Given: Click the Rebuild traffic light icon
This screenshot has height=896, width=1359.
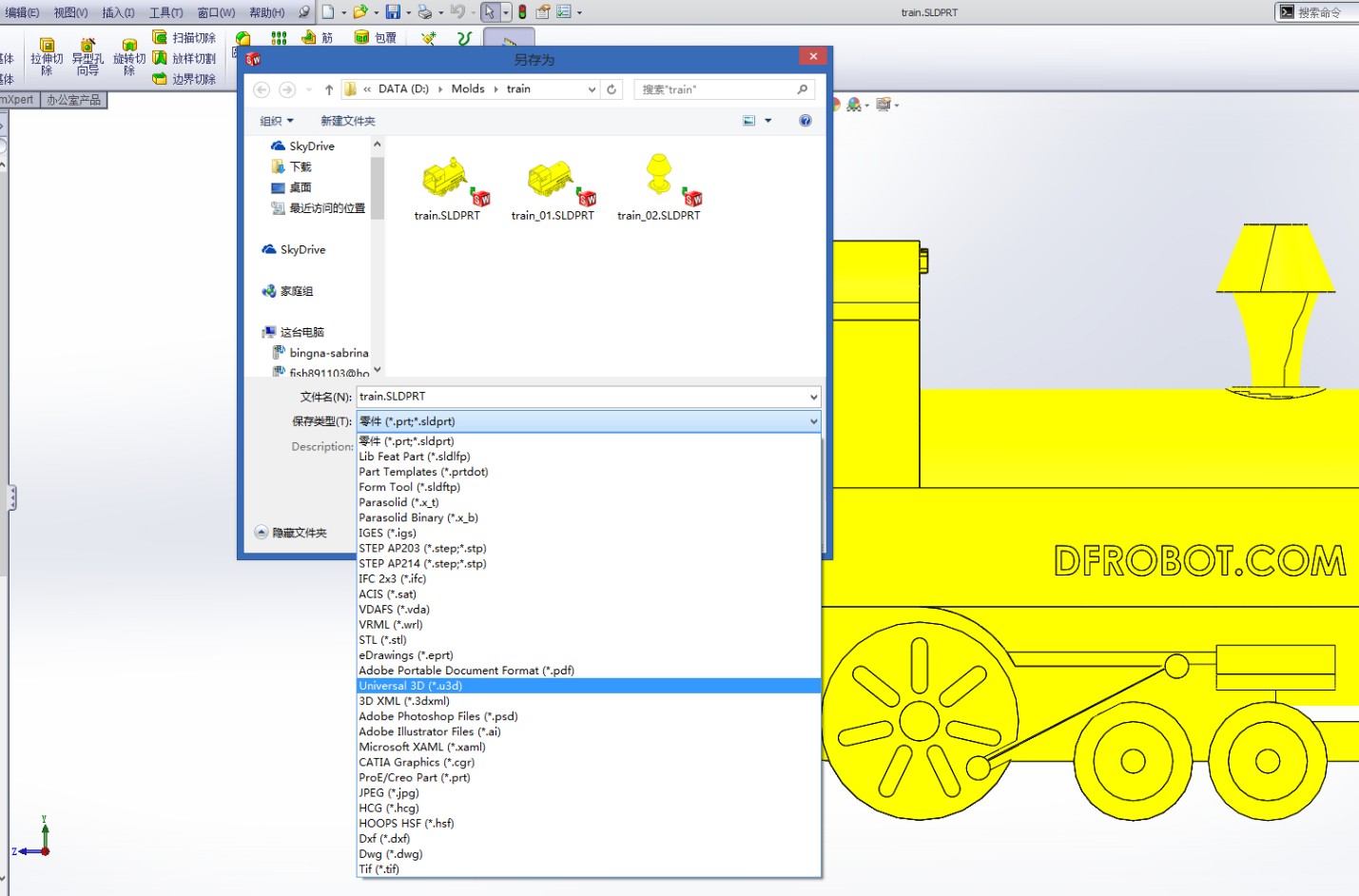Looking at the screenshot, I should coord(522,11).
